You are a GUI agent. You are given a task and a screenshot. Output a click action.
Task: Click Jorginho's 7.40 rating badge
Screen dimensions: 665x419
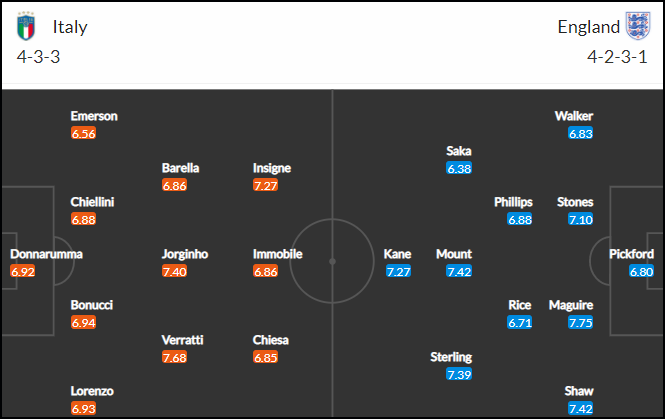(174, 271)
